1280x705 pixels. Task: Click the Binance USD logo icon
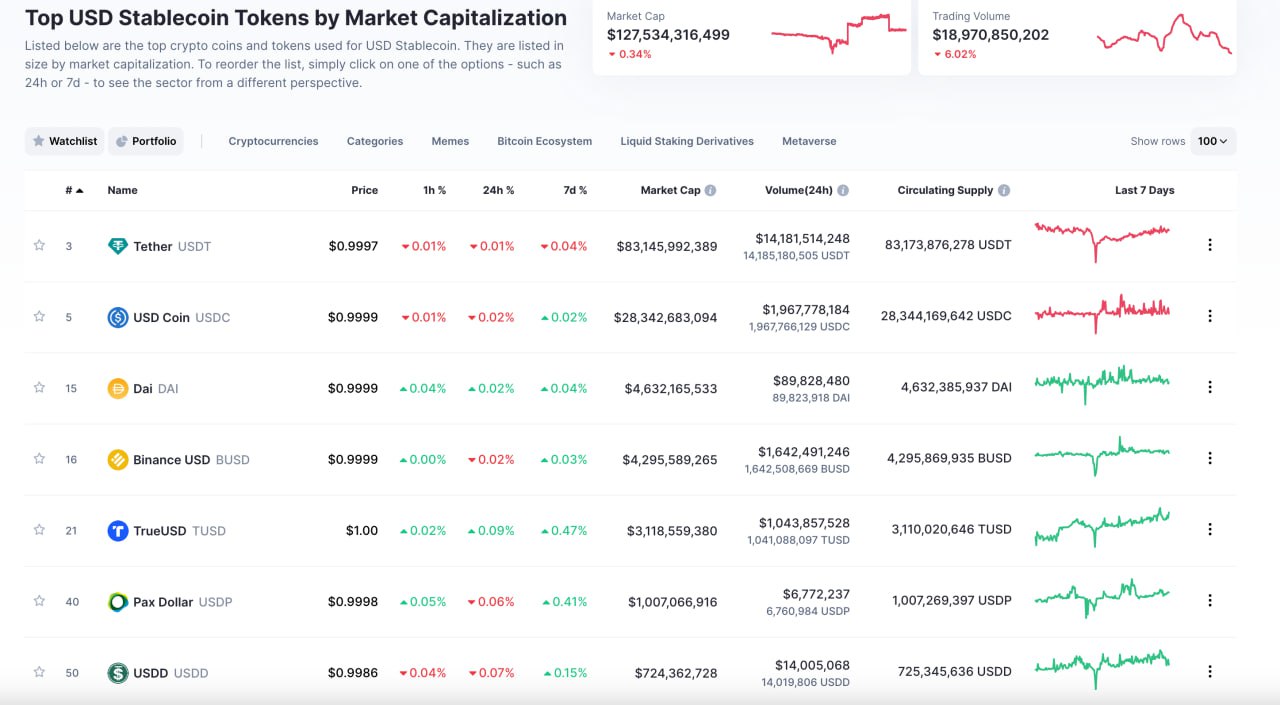[118, 460]
